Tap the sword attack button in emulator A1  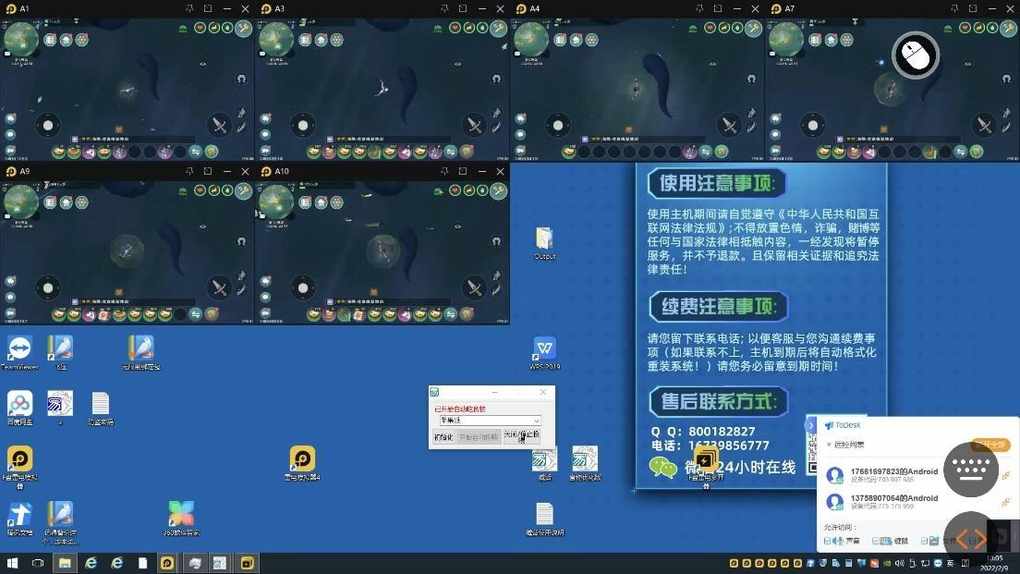tap(219, 124)
